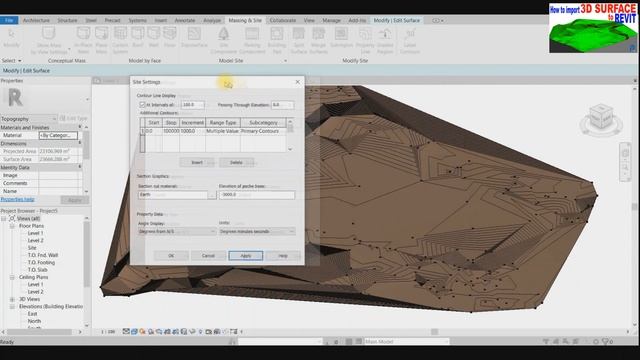
Task: Click the Apply button in Site Settings
Action: [x=246, y=256]
